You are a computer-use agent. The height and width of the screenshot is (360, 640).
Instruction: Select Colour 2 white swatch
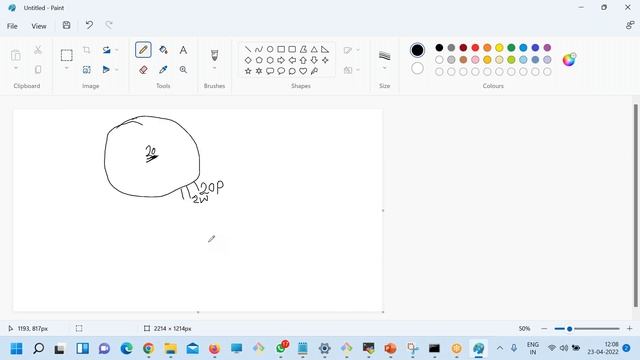tap(417, 68)
